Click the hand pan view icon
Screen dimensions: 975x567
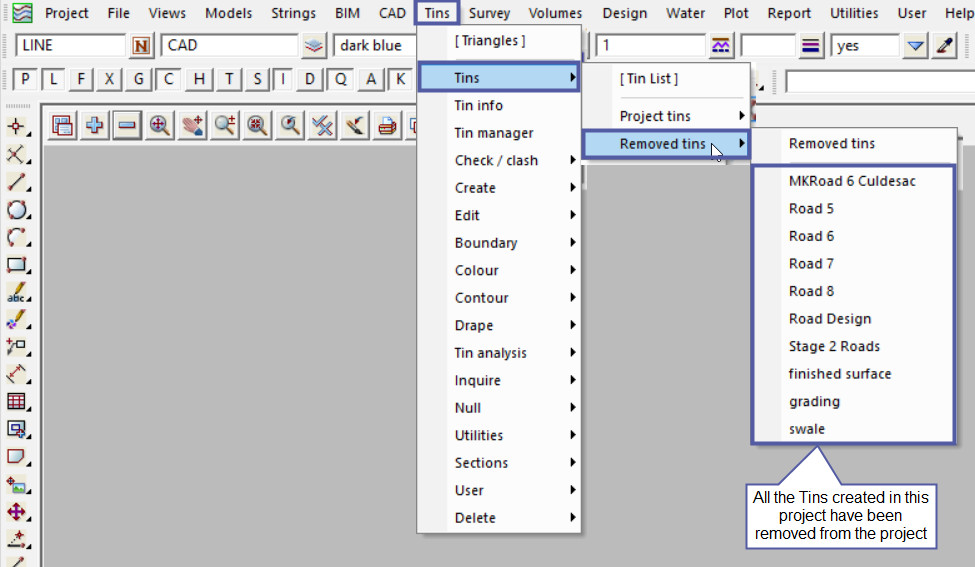tap(192, 125)
